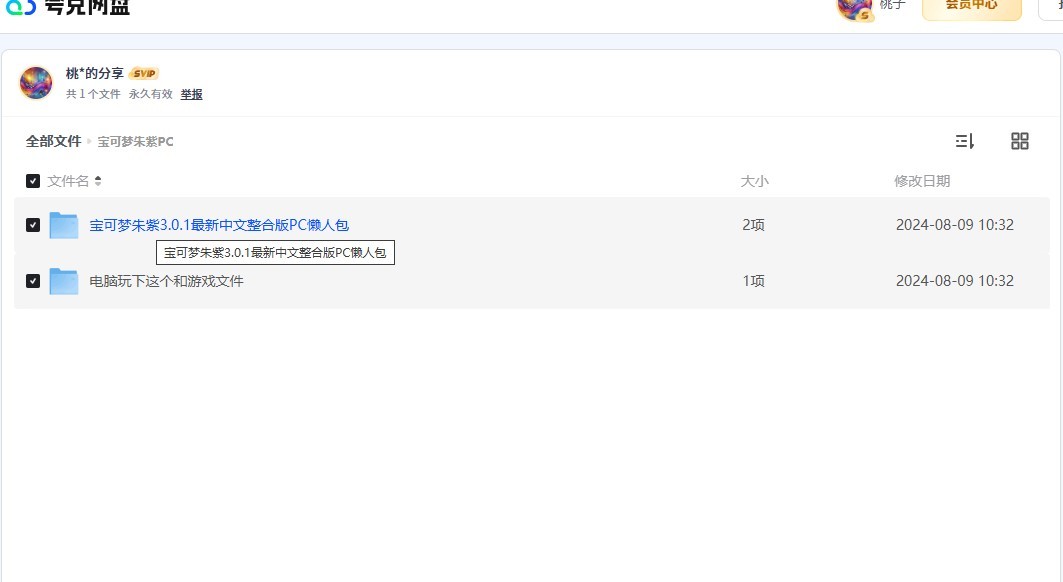Uncheck the 电脑玩下这个和游戏文件 checkbox
This screenshot has width=1063, height=582.
pos(33,281)
